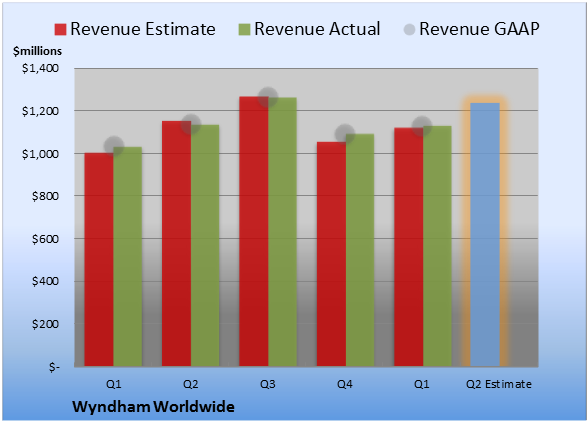The height and width of the screenshot is (422, 588).
Task: Click the GAAP marker above Q3 bars
Action: [268, 97]
